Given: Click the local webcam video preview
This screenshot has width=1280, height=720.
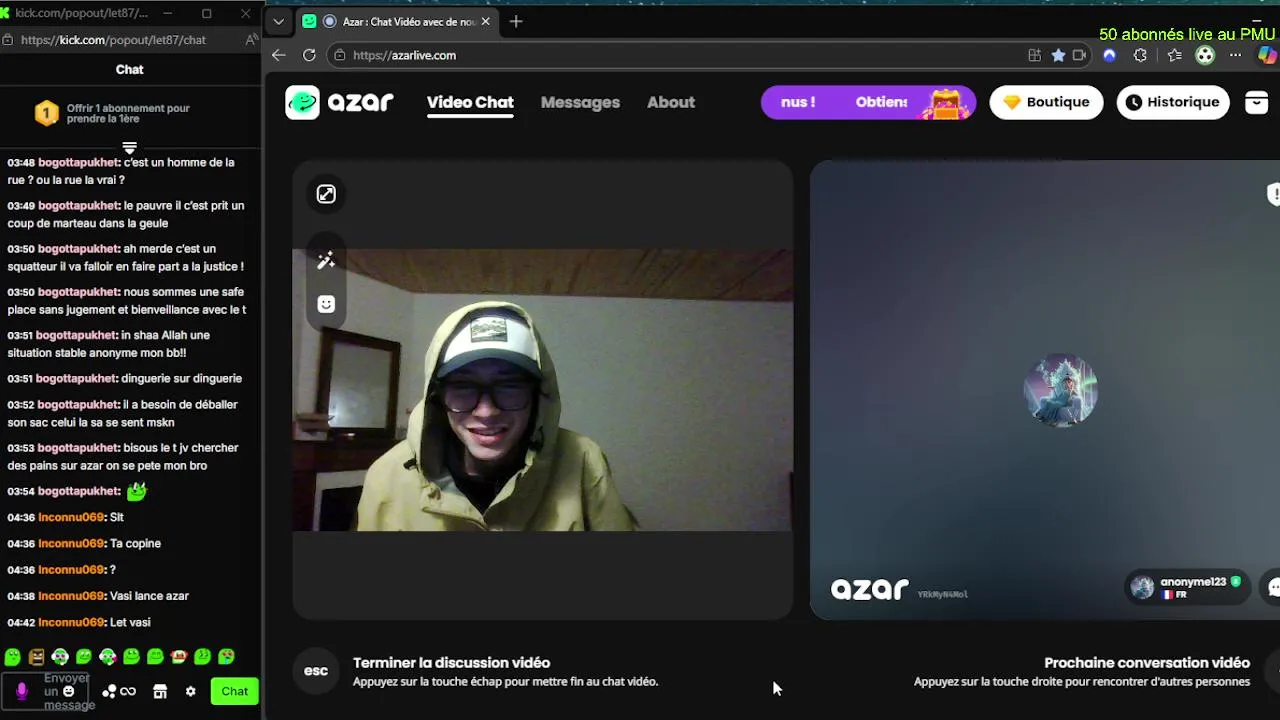Looking at the screenshot, I should point(542,390).
